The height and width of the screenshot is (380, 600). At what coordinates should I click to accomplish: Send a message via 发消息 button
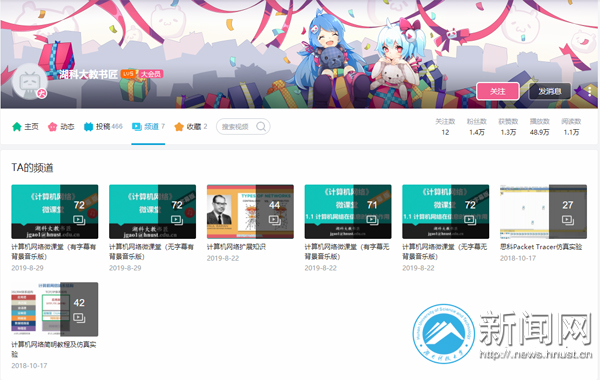point(550,91)
